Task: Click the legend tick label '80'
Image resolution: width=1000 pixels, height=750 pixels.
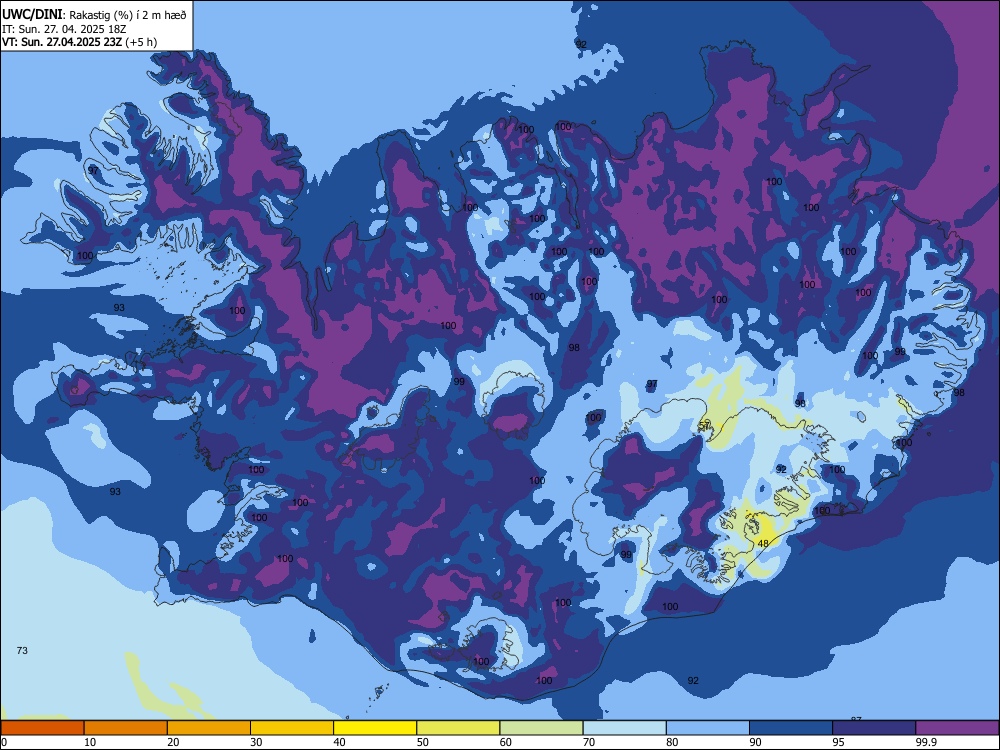Action: tap(672, 742)
